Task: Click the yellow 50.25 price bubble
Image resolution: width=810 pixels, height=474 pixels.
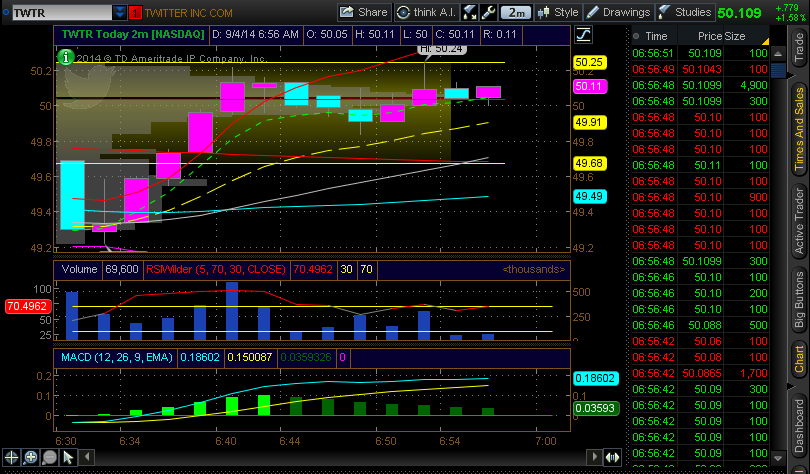Action: [x=589, y=62]
